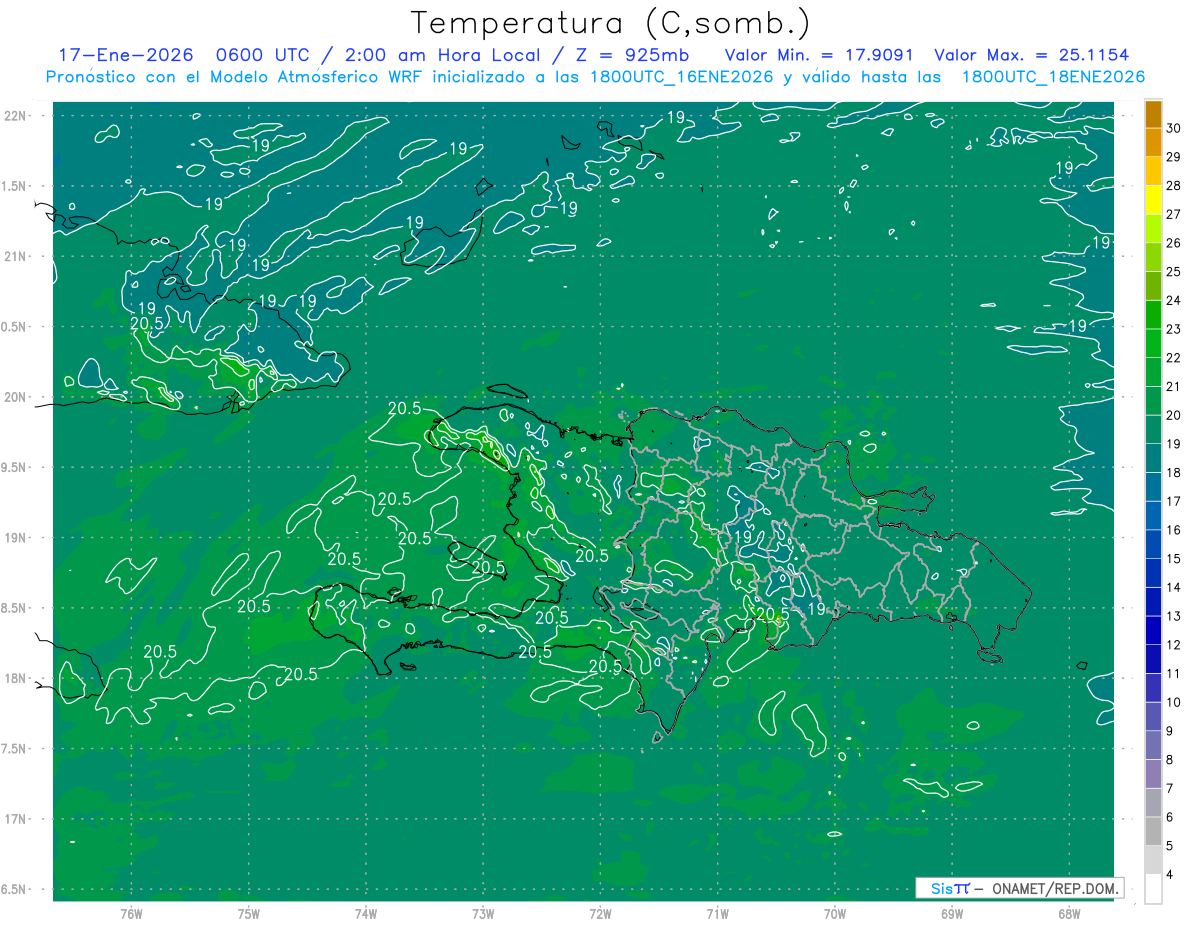Click the legend scale value '15'
The height and width of the screenshot is (927, 1200).
pyautogui.click(x=1174, y=558)
